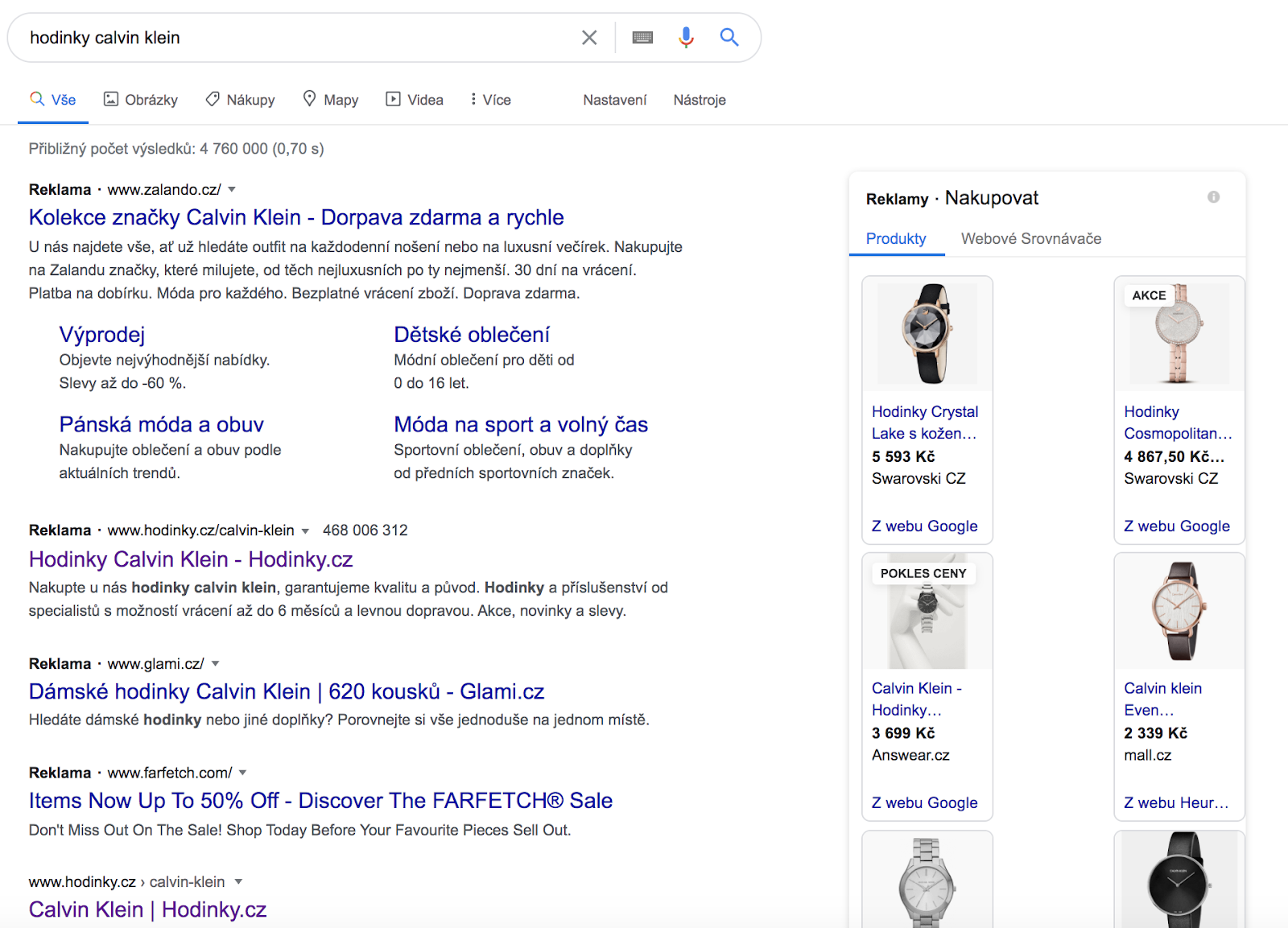
Task: Open Calvin klein Even… mall.cz product
Action: [x=1162, y=699]
